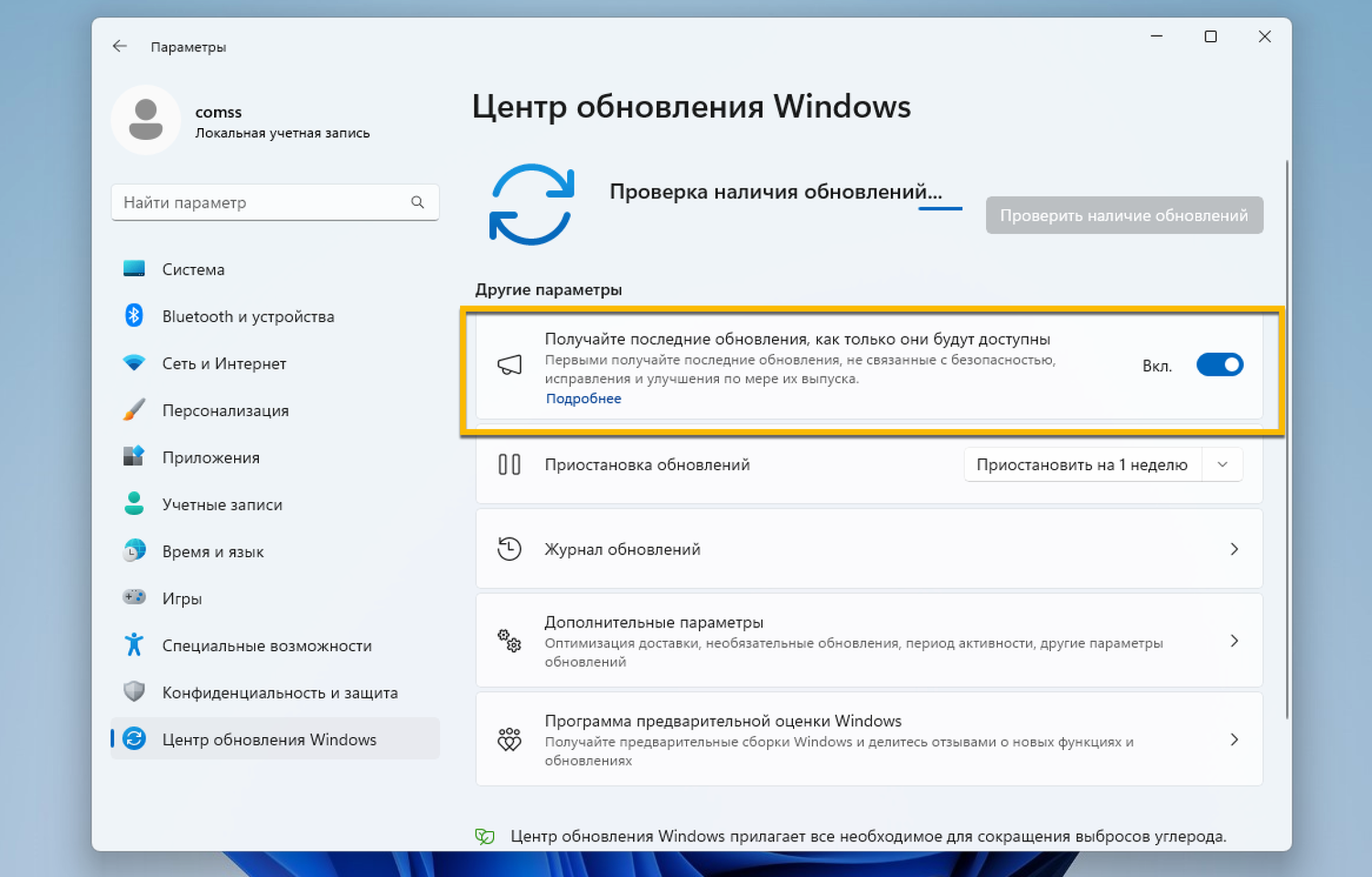Screen dimensions: 1372x877
Task: Click the megaphone icon for latest updates
Action: [509, 366]
